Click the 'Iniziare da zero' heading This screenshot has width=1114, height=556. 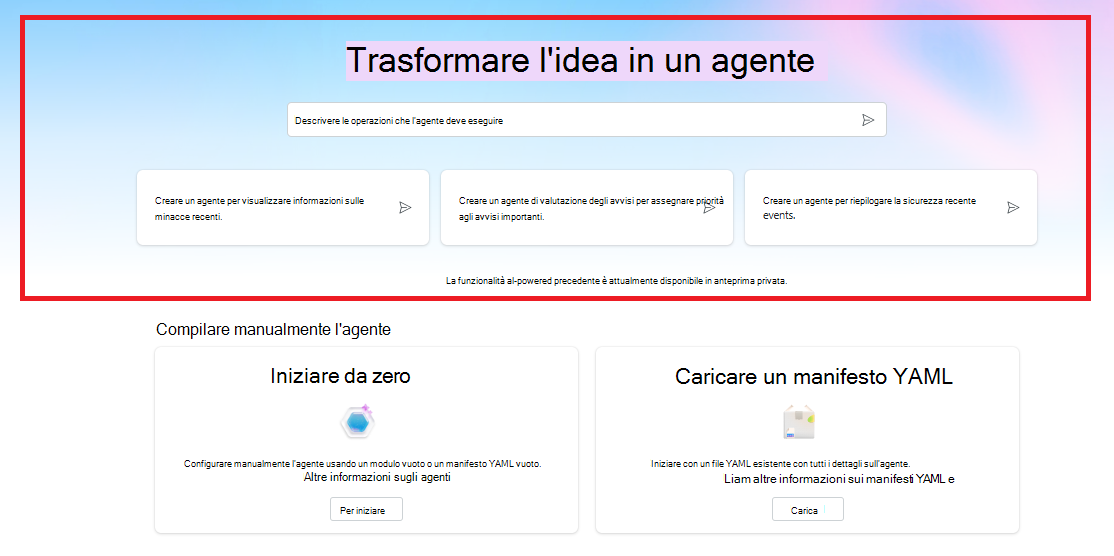(340, 376)
